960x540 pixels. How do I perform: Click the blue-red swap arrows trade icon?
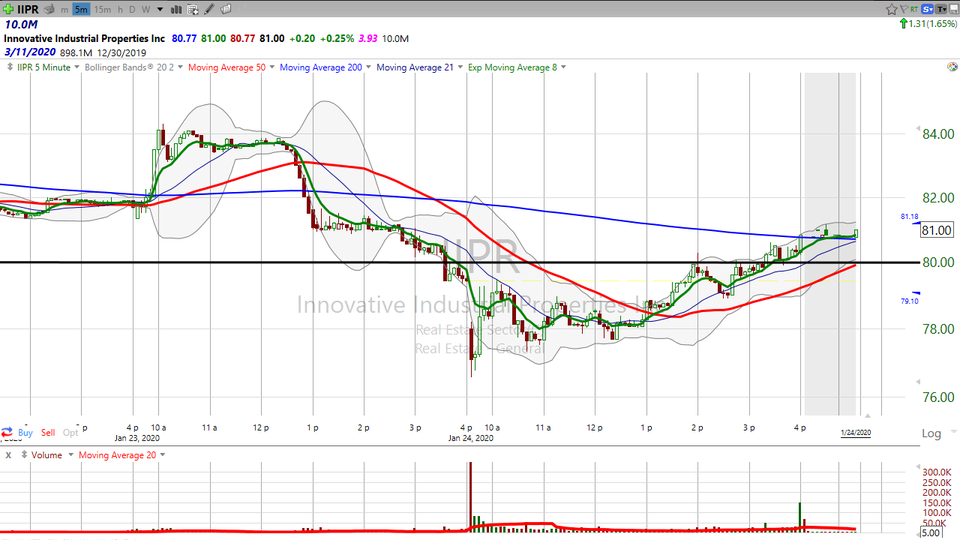point(7,432)
